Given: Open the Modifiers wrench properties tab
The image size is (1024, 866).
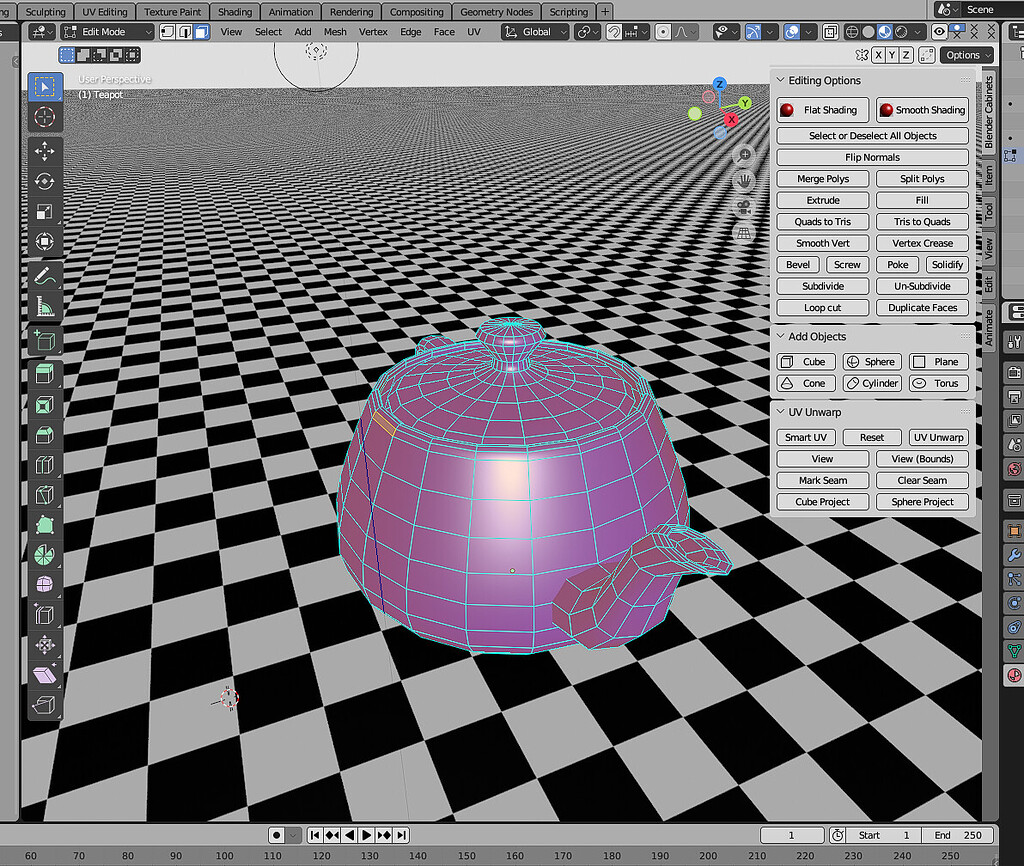Looking at the screenshot, I should 1014,556.
